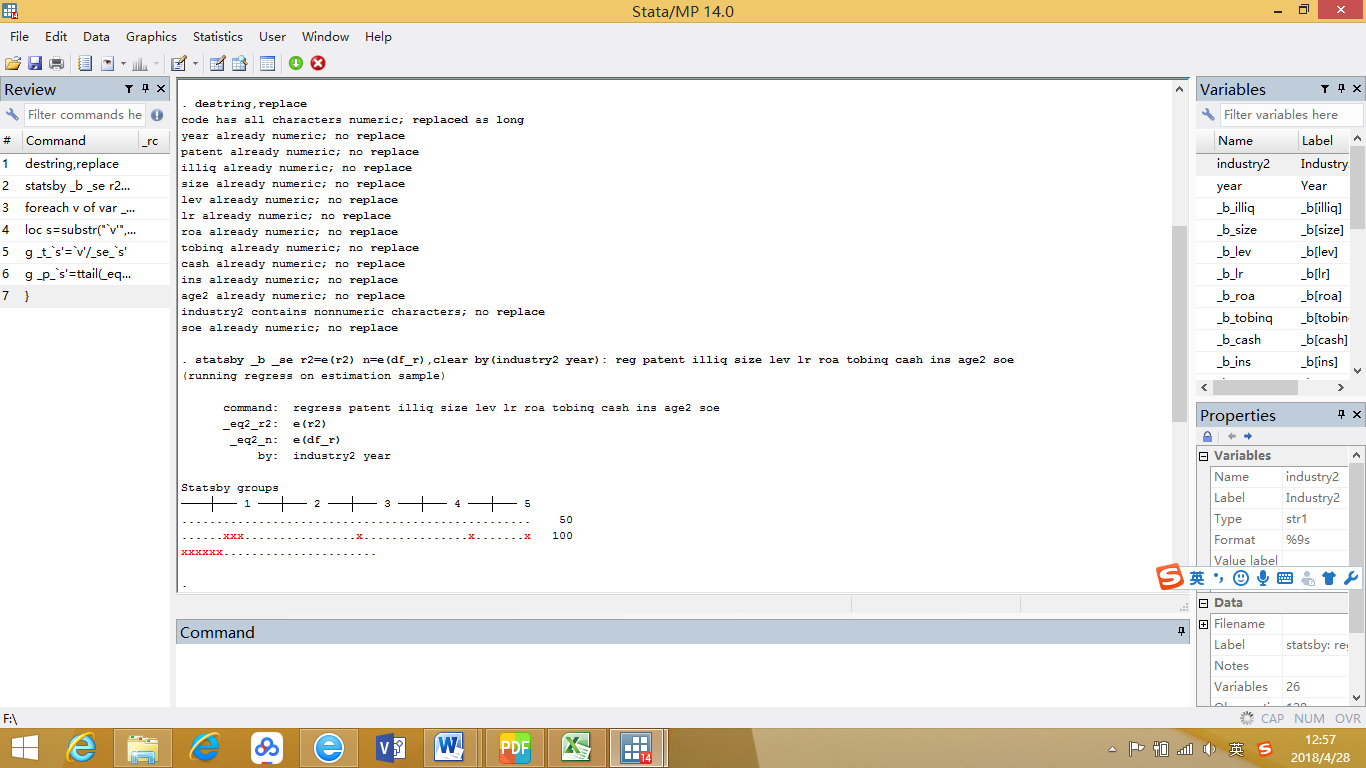
Task: Click the Properties previous-variable arrow
Action: (x=1231, y=436)
